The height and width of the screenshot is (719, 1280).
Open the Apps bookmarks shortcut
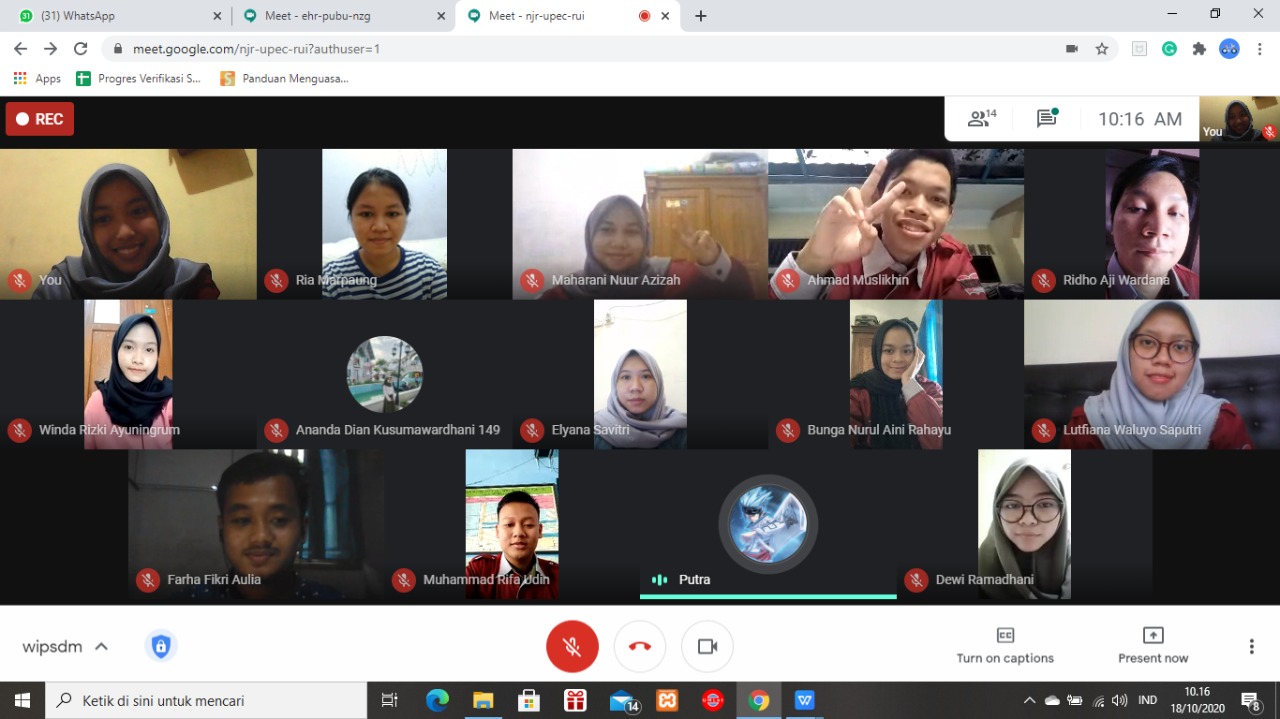pyautogui.click(x=37, y=78)
